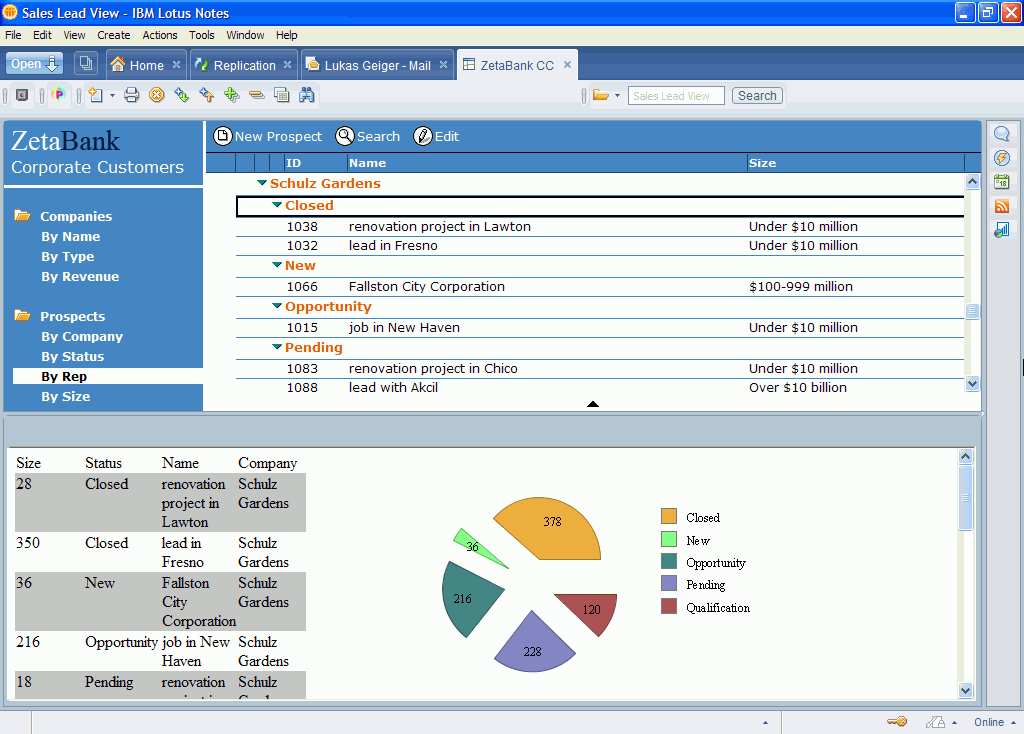Click the view scrollbar up arrow
Image resolution: width=1024 pixels, height=734 pixels.
972,182
